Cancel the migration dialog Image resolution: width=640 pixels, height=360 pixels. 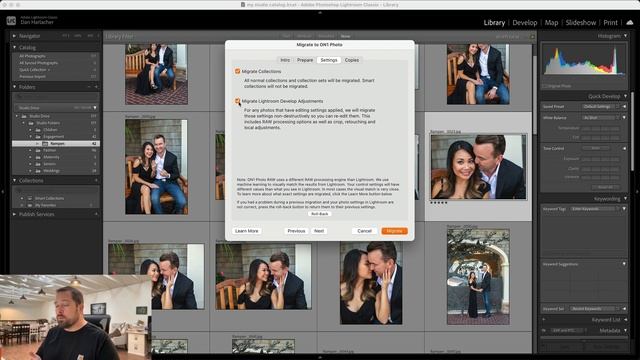click(x=364, y=231)
